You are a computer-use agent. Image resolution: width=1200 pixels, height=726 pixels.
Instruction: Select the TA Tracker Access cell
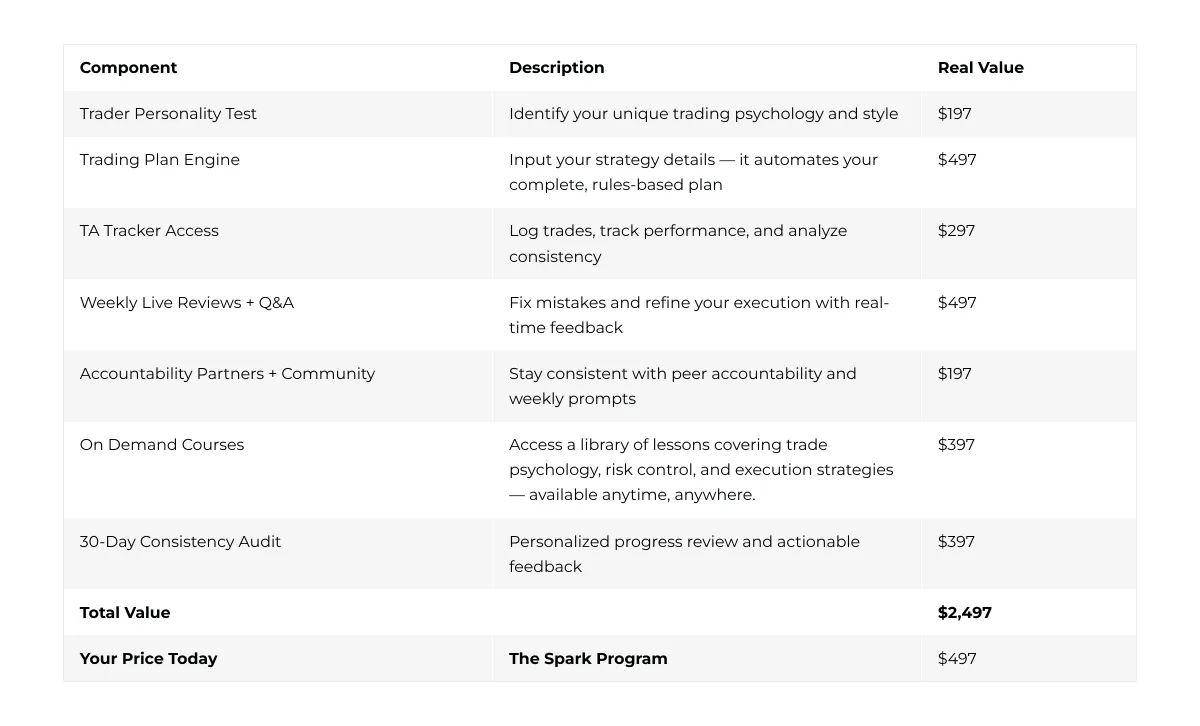pos(149,231)
